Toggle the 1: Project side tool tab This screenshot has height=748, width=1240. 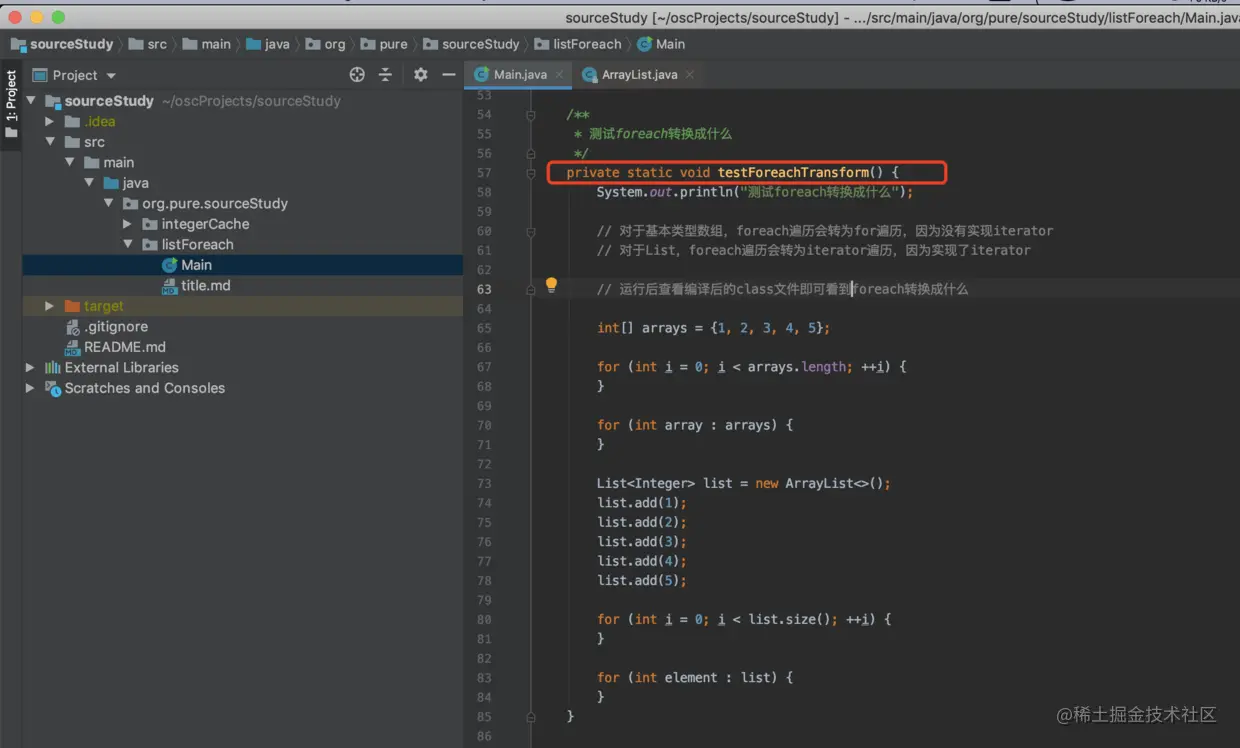click(11, 105)
